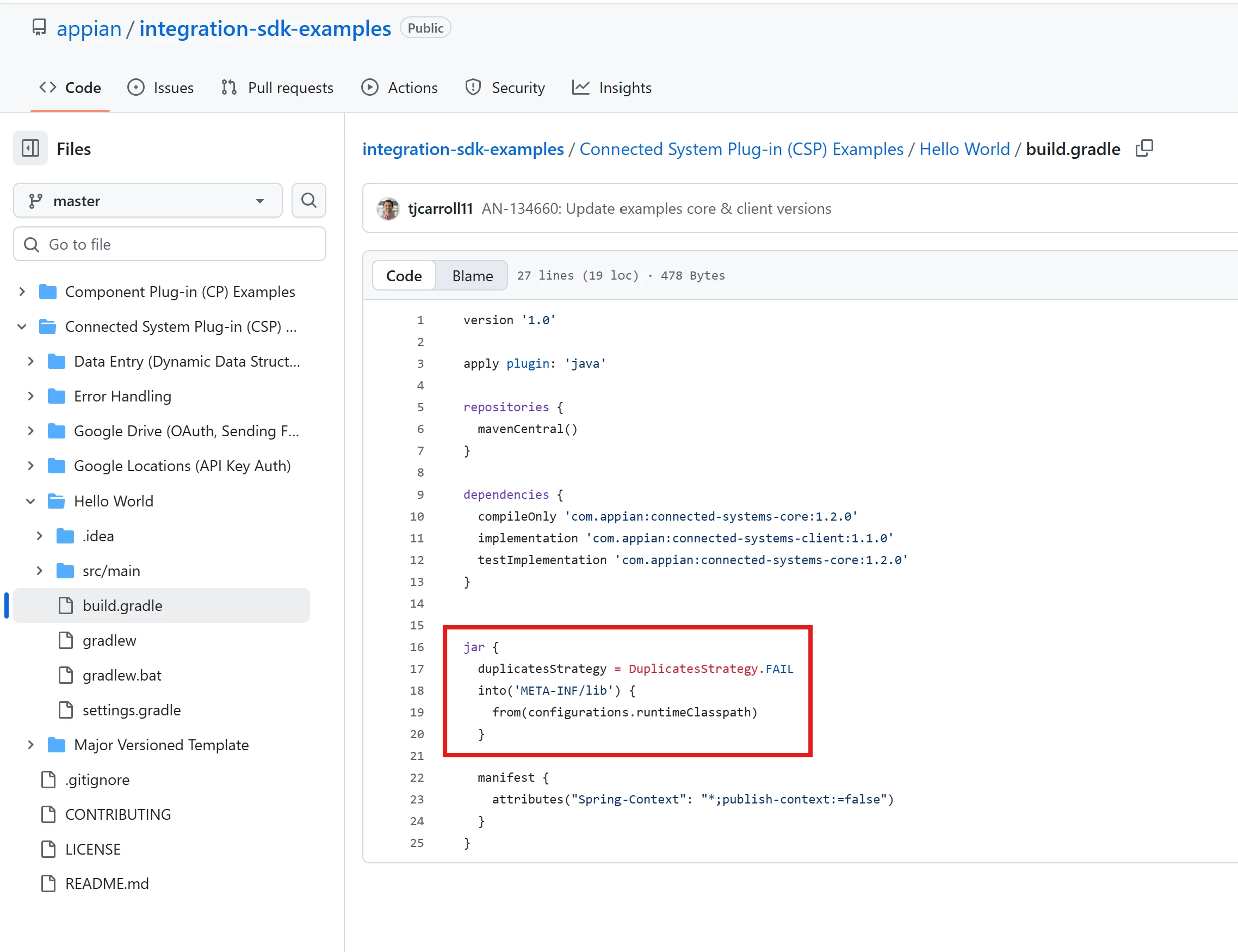Viewport: 1238px width, 952px height.
Task: Open the AN-134660 commit message link
Action: pyautogui.click(x=656, y=208)
